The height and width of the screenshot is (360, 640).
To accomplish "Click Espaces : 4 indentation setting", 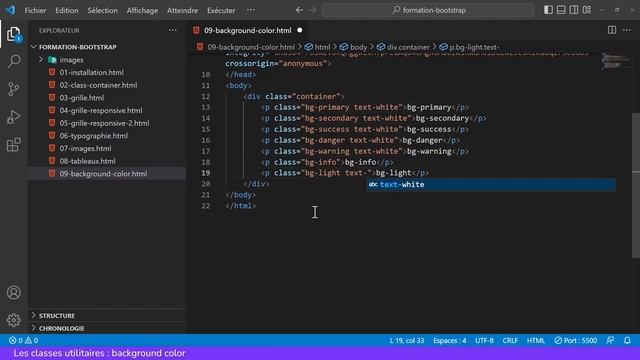I will click(450, 340).
